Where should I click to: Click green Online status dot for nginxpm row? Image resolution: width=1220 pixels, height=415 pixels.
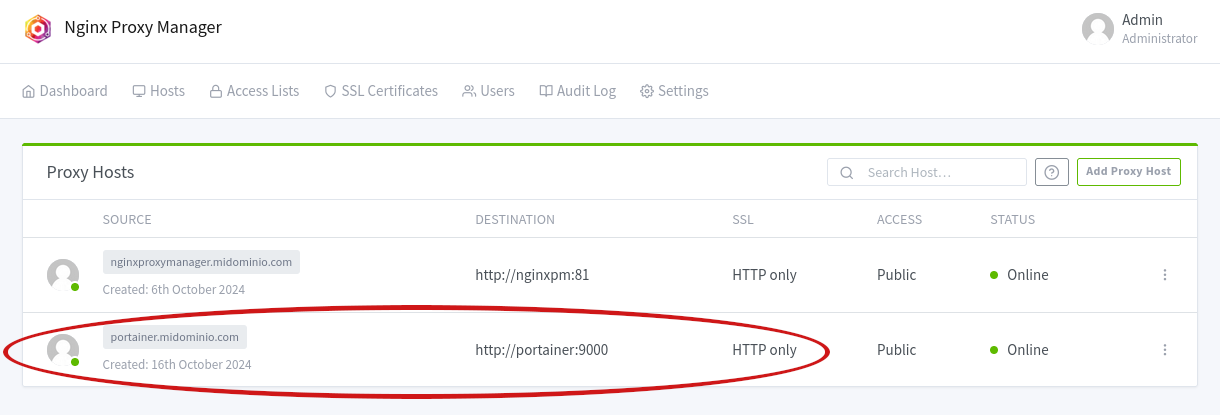click(994, 275)
